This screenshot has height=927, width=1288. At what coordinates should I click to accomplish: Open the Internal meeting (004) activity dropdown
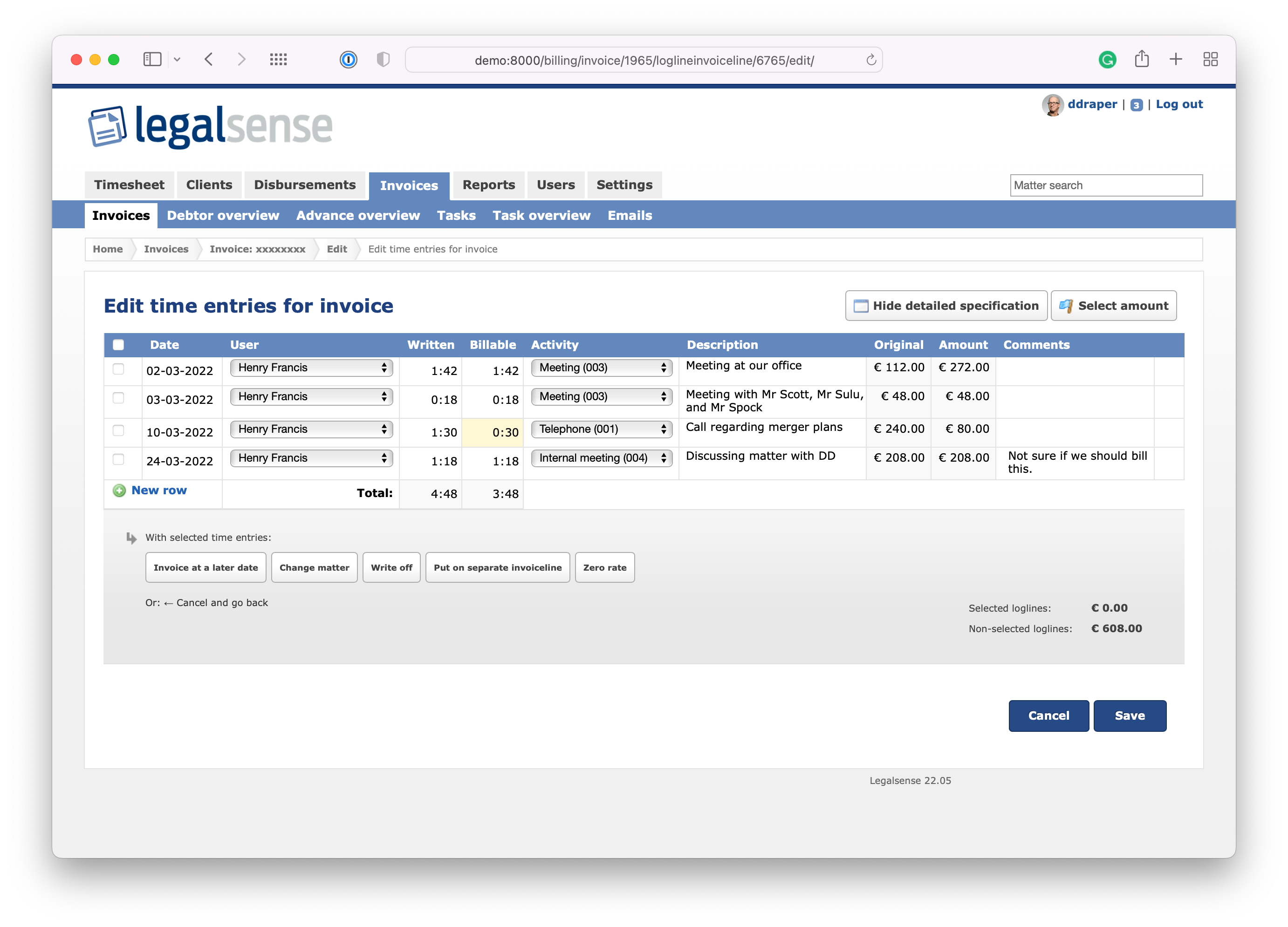[x=602, y=458]
